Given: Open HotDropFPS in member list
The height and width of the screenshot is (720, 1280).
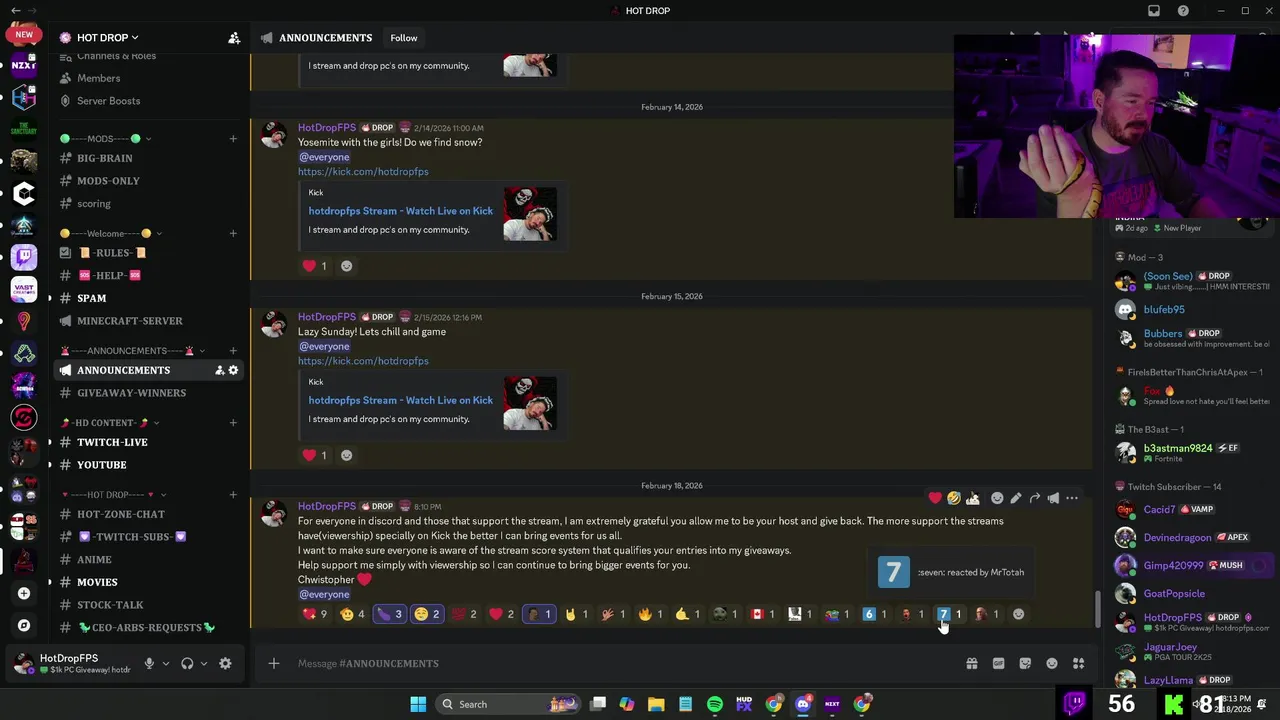Looking at the screenshot, I should [1192, 622].
